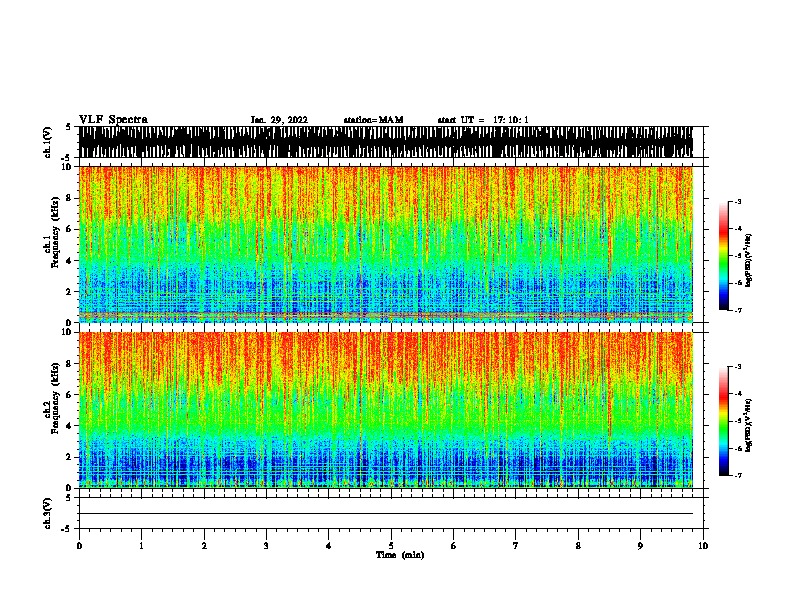Click the ch.1 spectrogram "4" kHz tick label

[70, 261]
